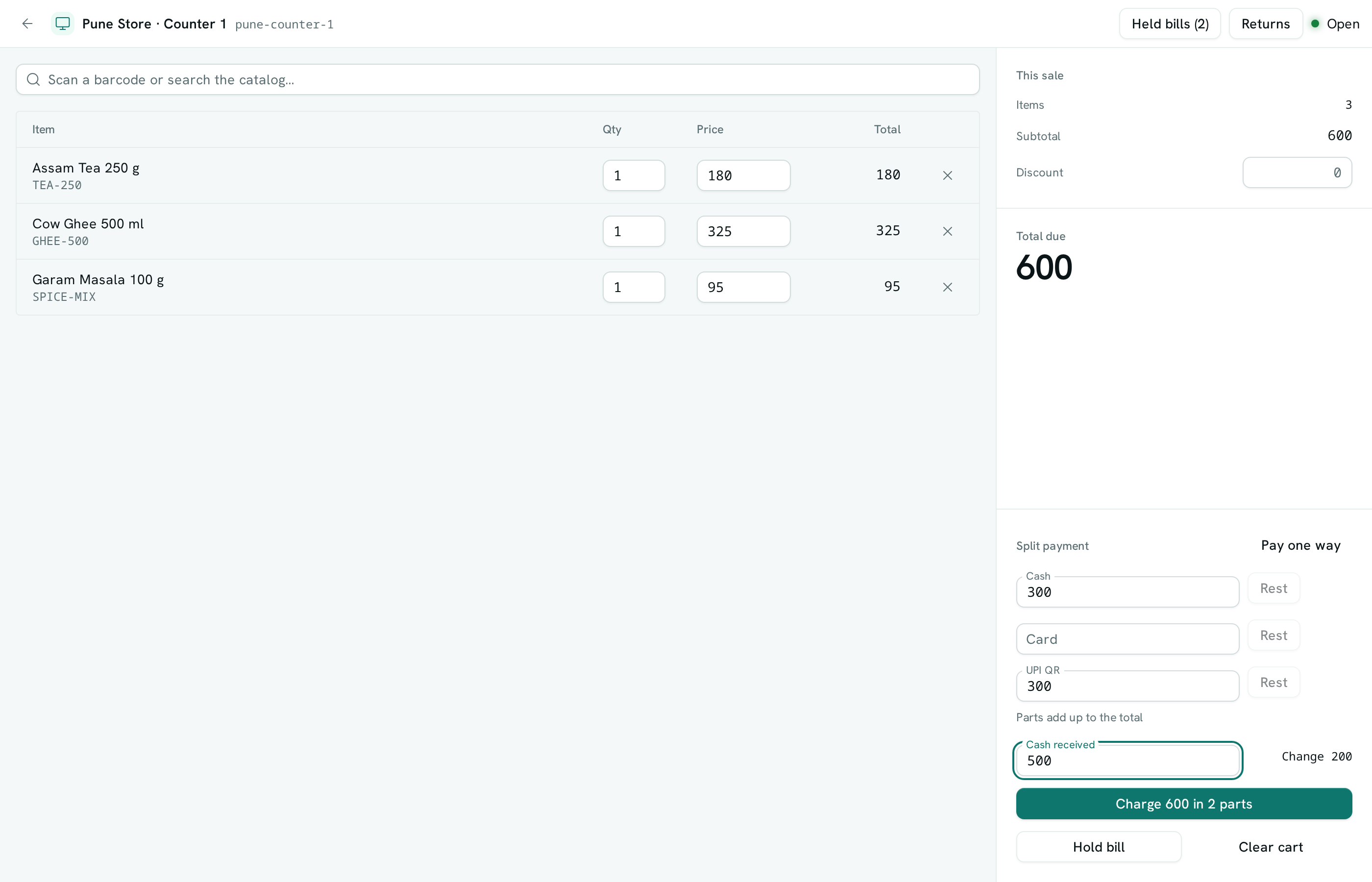The height and width of the screenshot is (882, 1372).
Task: Click the Qty column header
Action: point(612,129)
